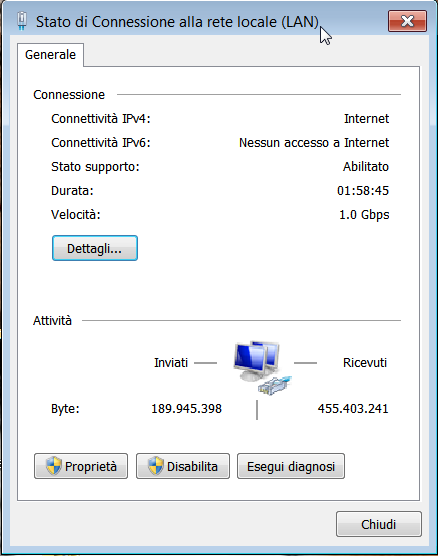Close window using the red X button
The image size is (438, 556).
[x=407, y=21]
